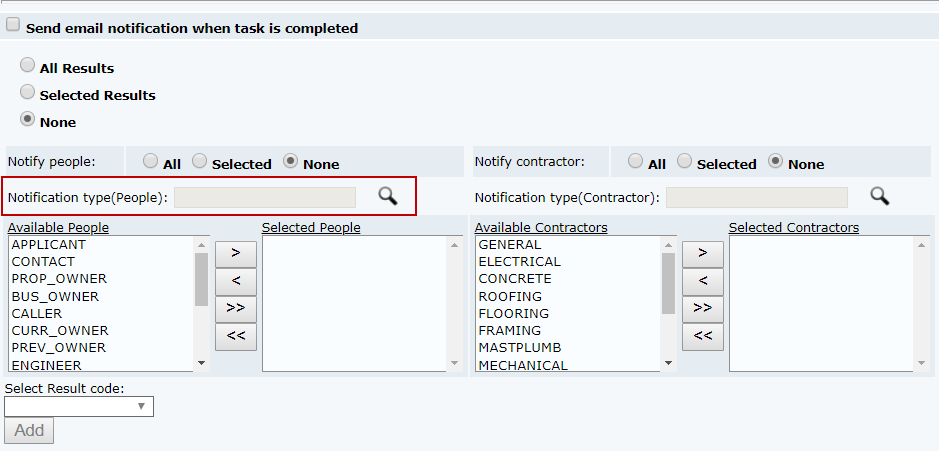Click the Notification type(People) input field
Screen dimensions: 939x451
pos(265,197)
